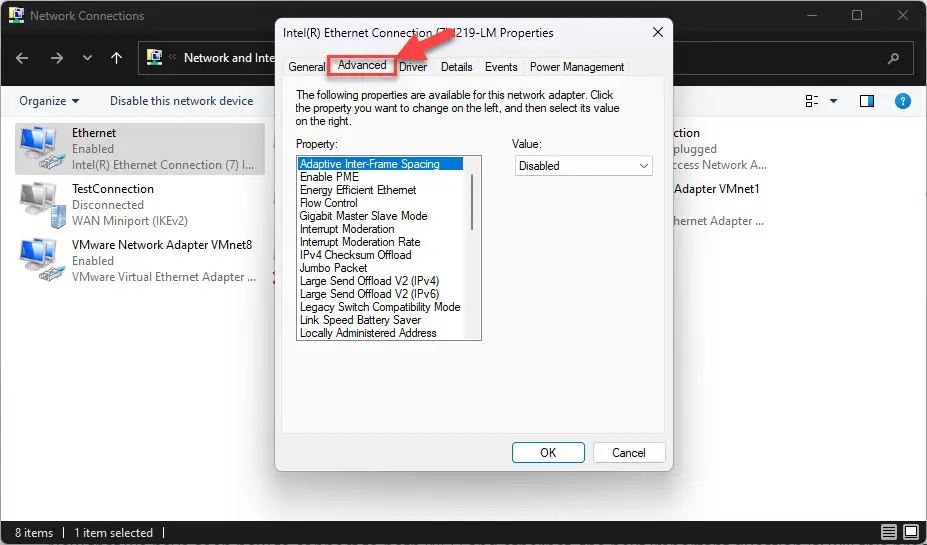Switch to the Details tab
The width and height of the screenshot is (927, 545).
pos(456,67)
